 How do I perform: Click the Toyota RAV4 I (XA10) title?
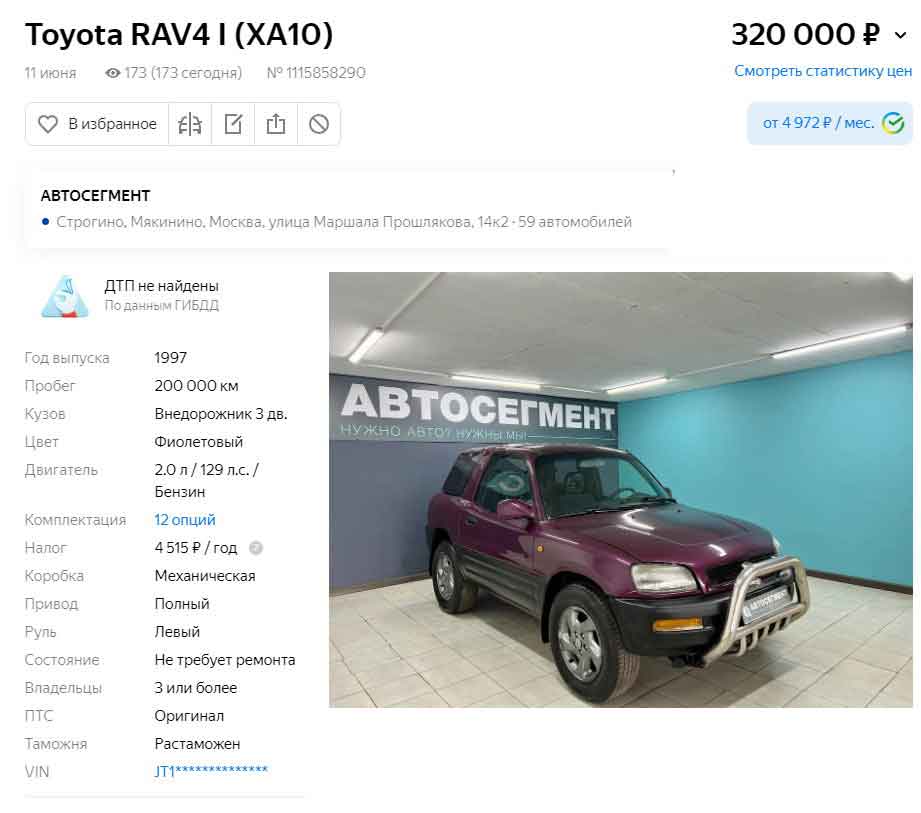(179, 34)
